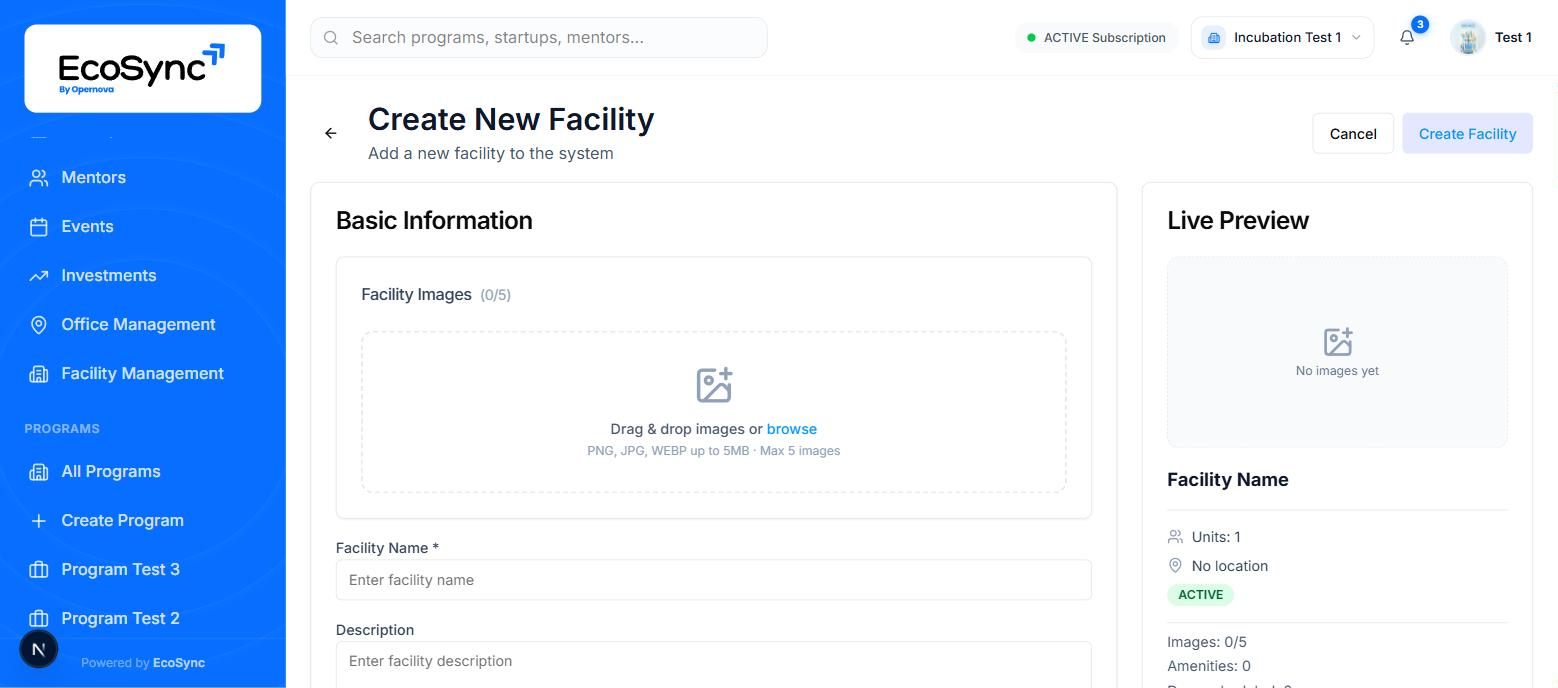The width and height of the screenshot is (1558, 688).
Task: Open the Incubation Test 1 dropdown
Action: (1282, 37)
